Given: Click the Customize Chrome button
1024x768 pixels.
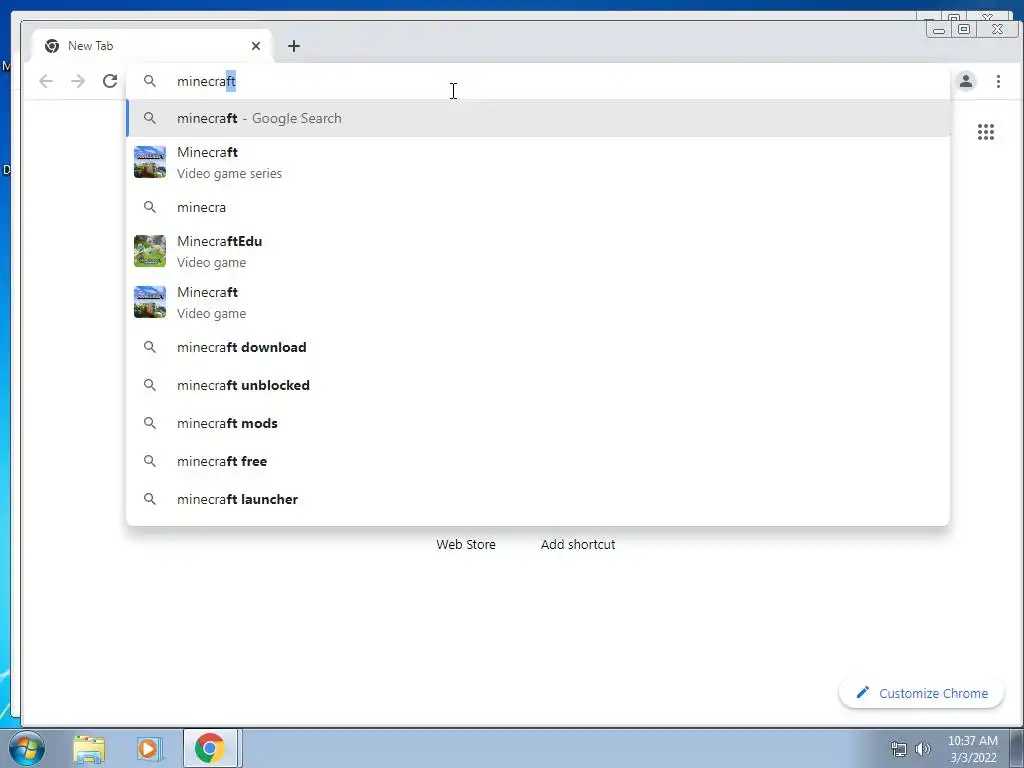Looking at the screenshot, I should coord(921,693).
